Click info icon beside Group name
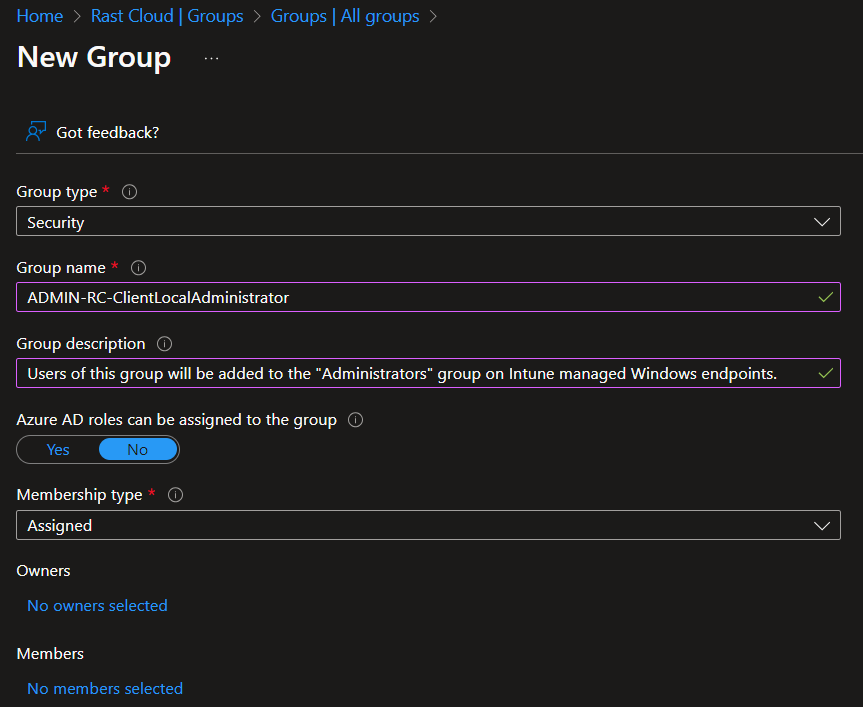Screen dimensions: 863x707 (139, 268)
